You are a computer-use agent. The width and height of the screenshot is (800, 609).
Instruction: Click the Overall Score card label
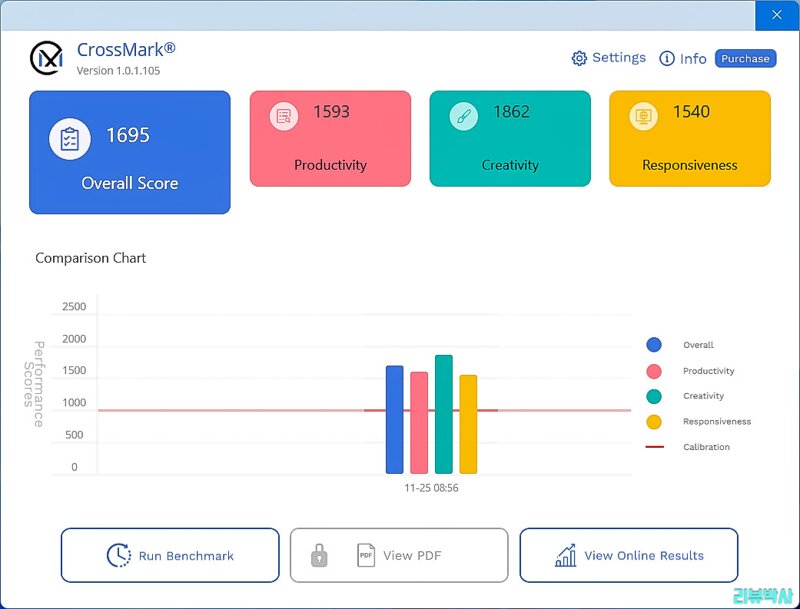pos(130,183)
